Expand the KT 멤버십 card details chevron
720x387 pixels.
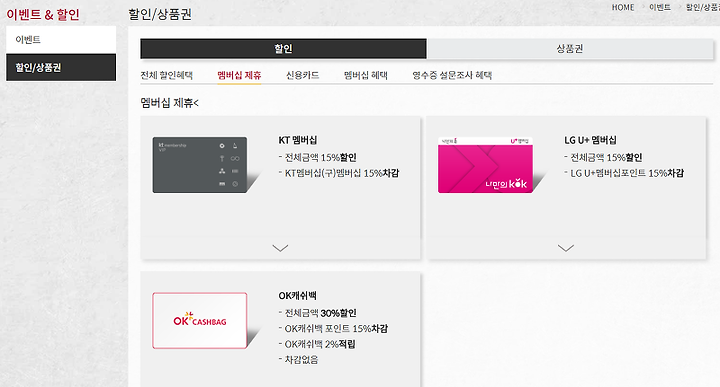(x=280, y=248)
